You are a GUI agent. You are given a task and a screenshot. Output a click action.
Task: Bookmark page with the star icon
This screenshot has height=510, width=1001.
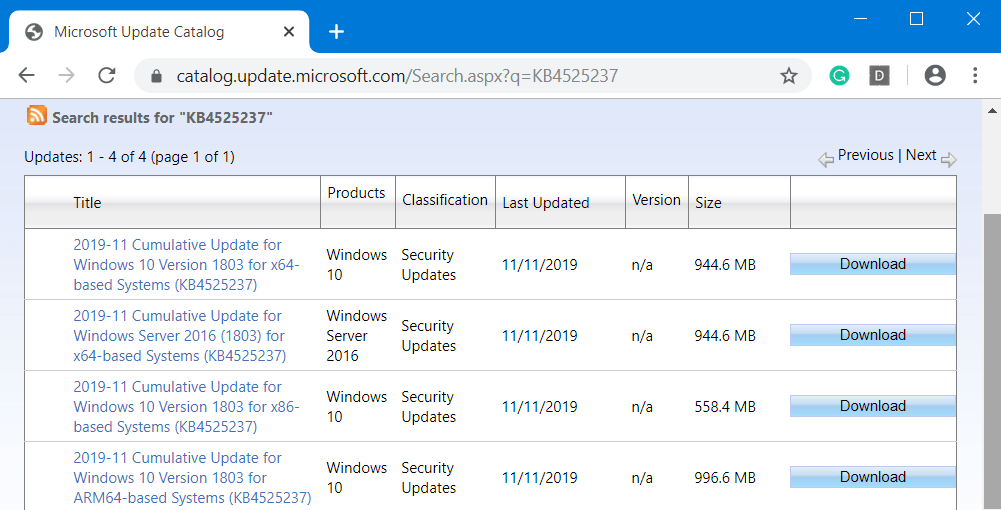789,76
